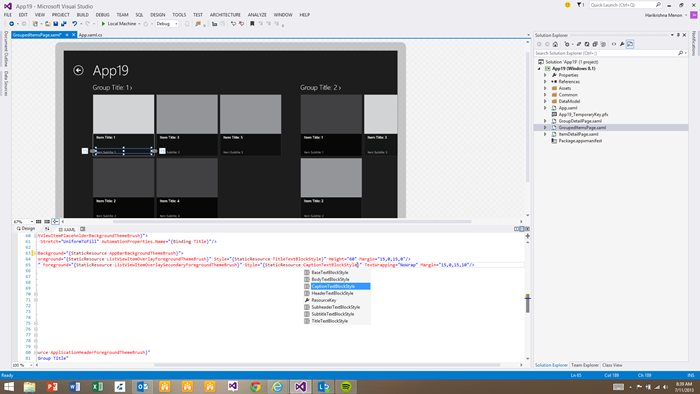The image size is (700, 394).
Task: Open Chrome from the taskbar
Action: click(x=255, y=386)
